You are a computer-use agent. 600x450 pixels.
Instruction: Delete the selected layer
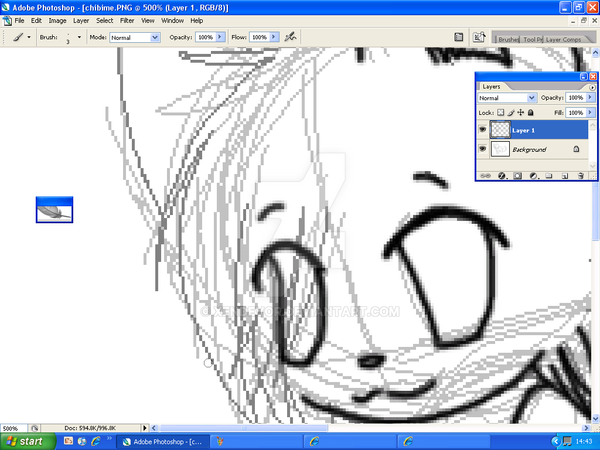pos(580,176)
